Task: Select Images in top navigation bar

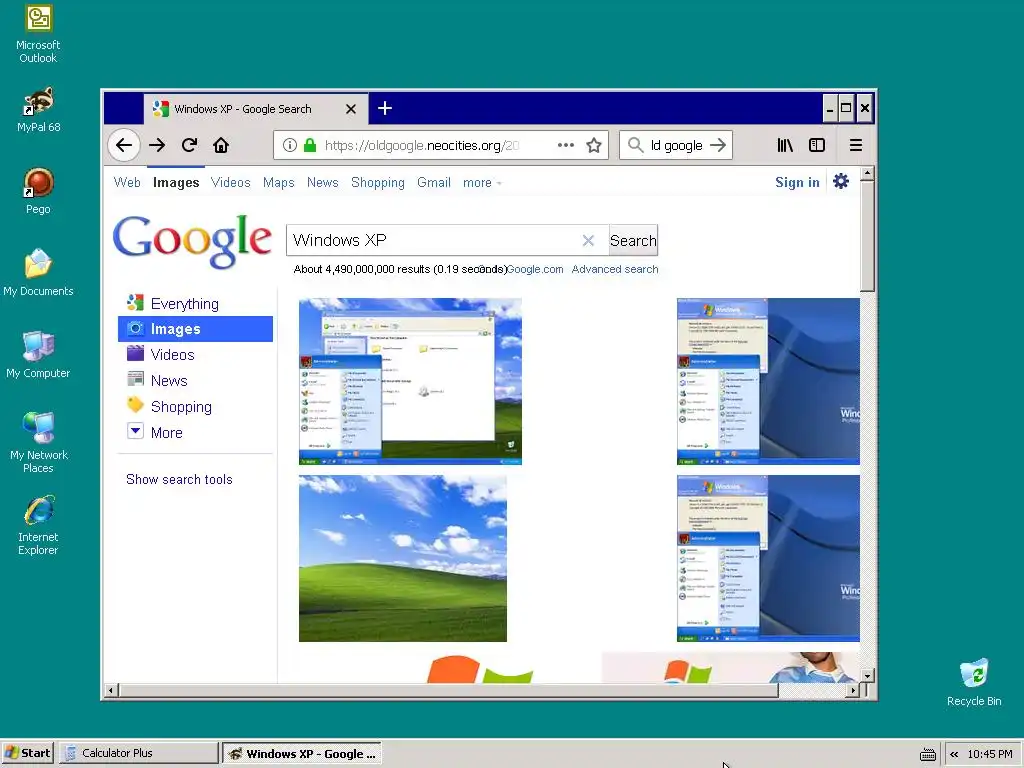Action: [176, 183]
